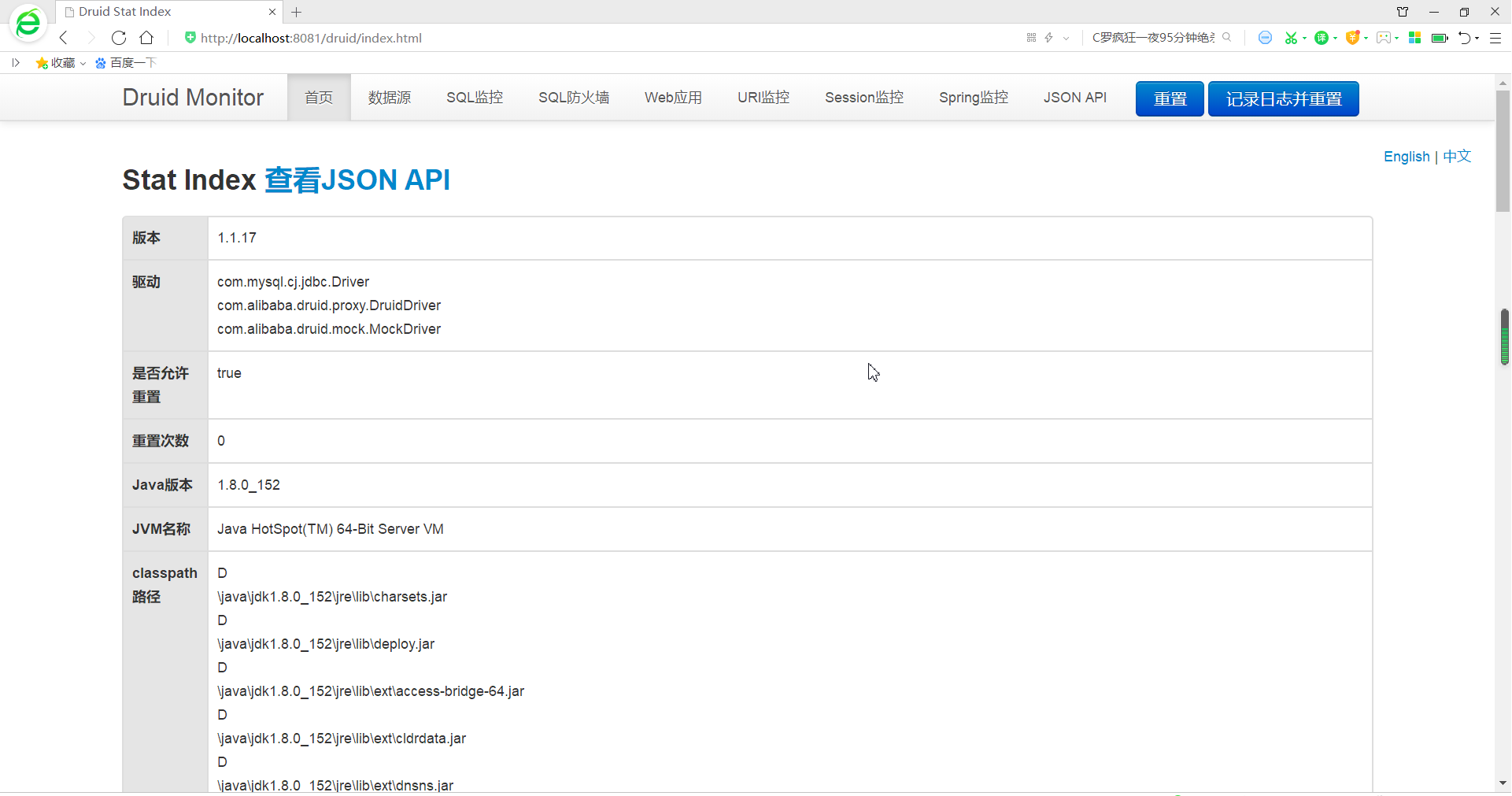Reload the current page
The height and width of the screenshot is (796, 1512).
pyautogui.click(x=119, y=38)
